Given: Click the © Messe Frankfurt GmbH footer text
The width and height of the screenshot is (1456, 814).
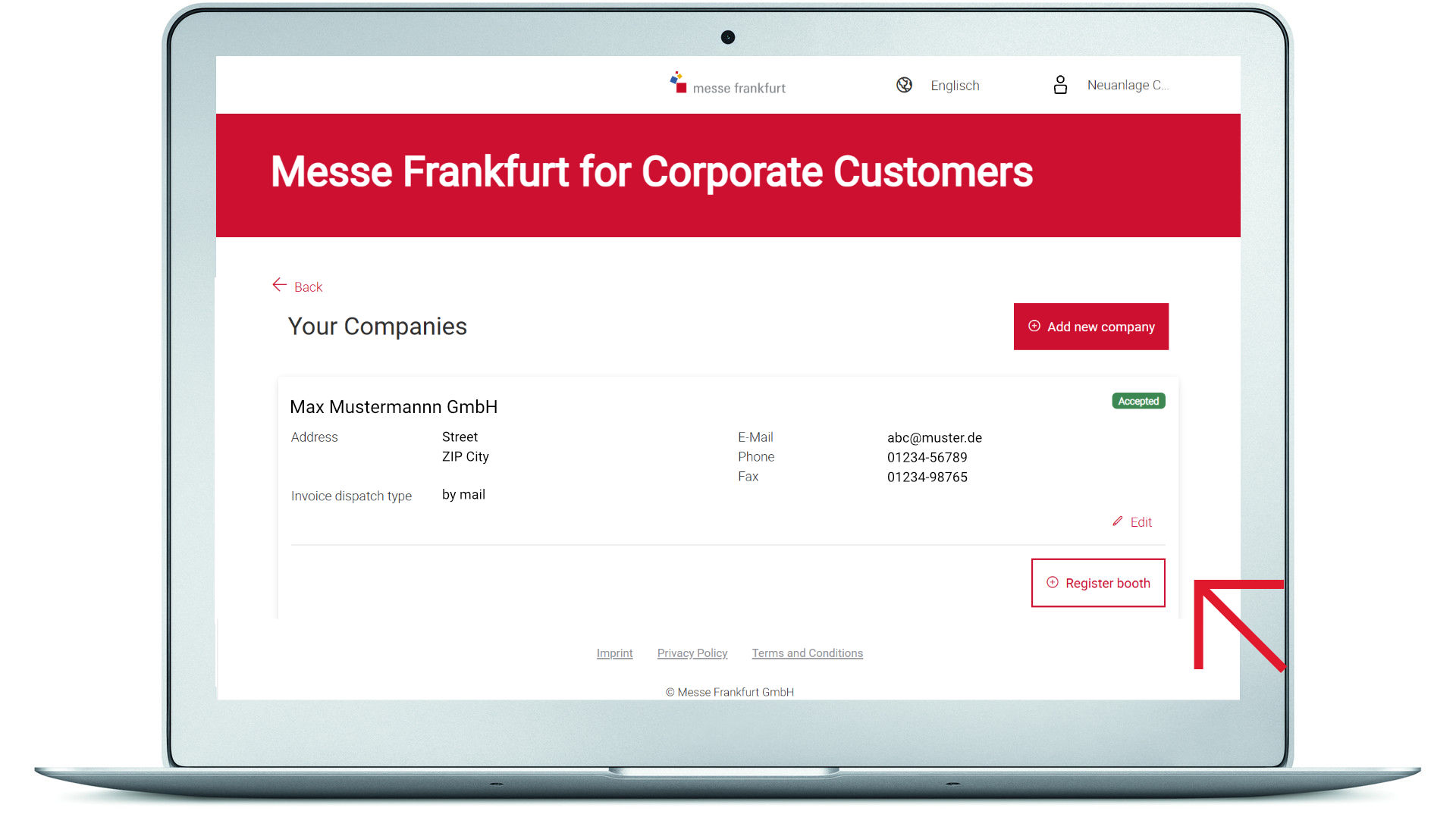Looking at the screenshot, I should (730, 692).
